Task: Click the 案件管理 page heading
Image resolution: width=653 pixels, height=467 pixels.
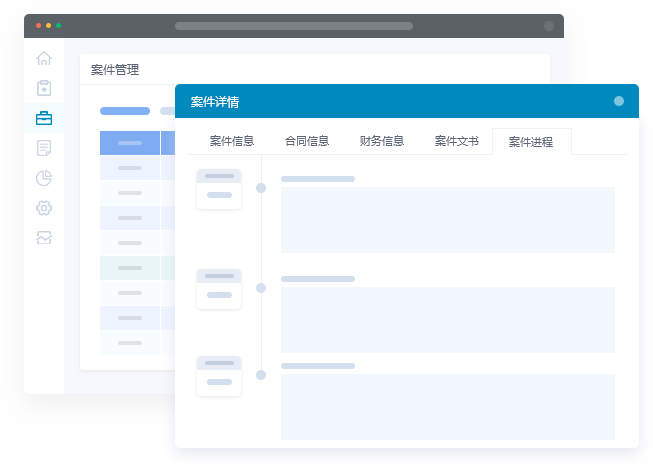Action: (x=115, y=70)
